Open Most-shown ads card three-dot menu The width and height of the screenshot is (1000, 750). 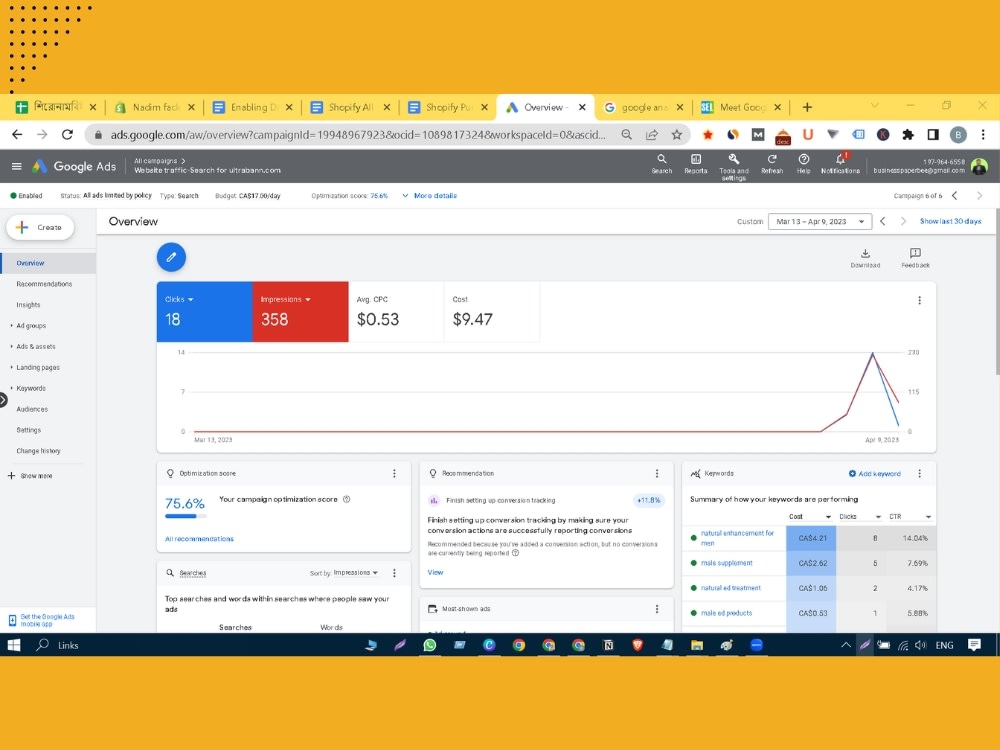coord(657,609)
